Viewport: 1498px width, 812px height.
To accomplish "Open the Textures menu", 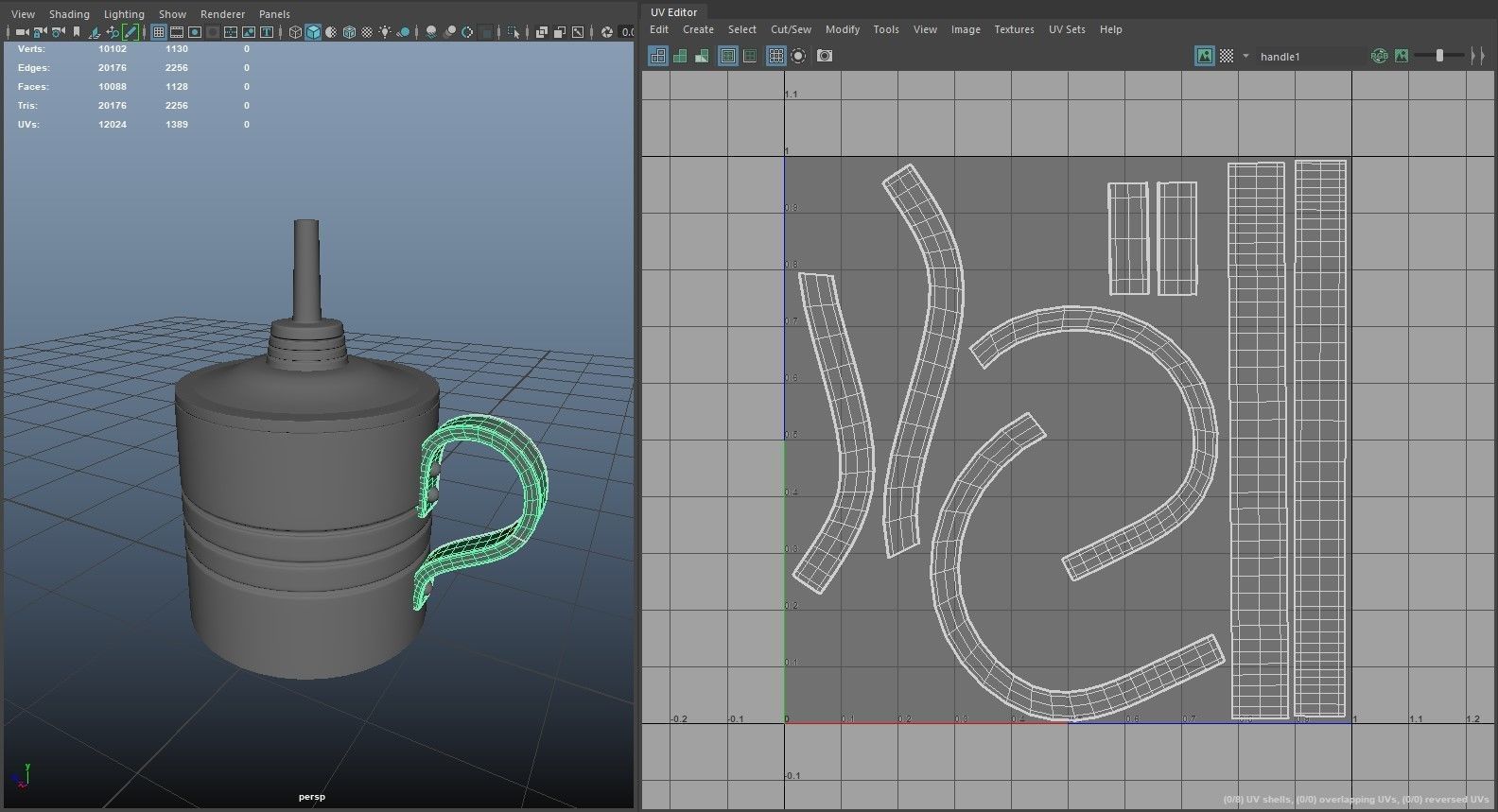I will (x=1014, y=29).
